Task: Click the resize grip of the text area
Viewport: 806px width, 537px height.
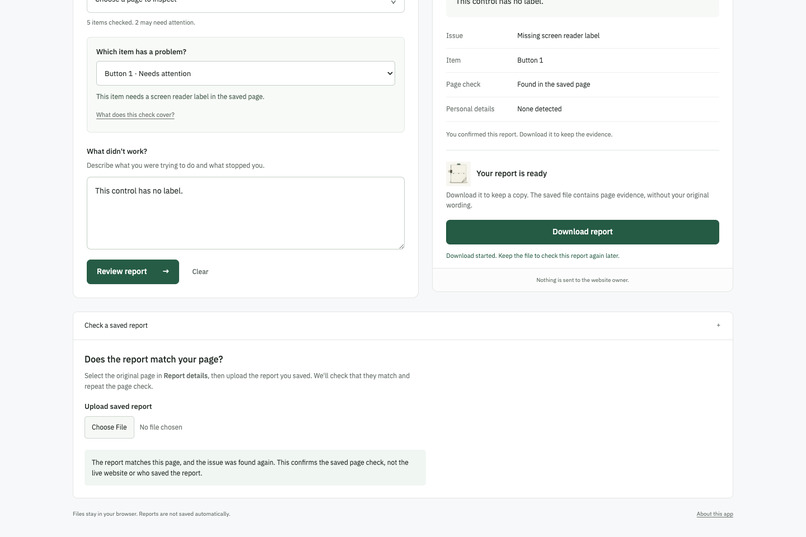Action: point(401,246)
